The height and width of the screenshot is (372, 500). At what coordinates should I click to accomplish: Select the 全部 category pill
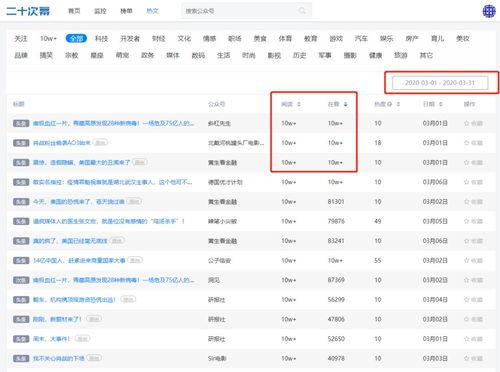76,39
